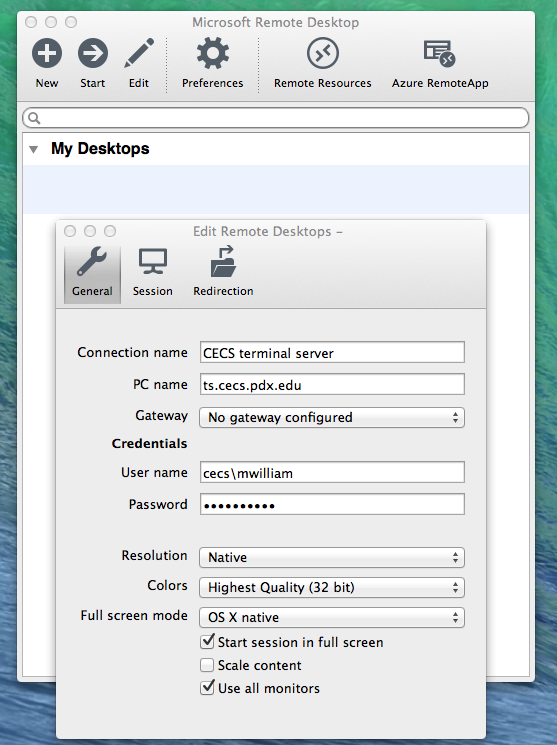Screen dimensions: 557x745
Task: Uncheck Start session in full screen
Action: click(207, 641)
